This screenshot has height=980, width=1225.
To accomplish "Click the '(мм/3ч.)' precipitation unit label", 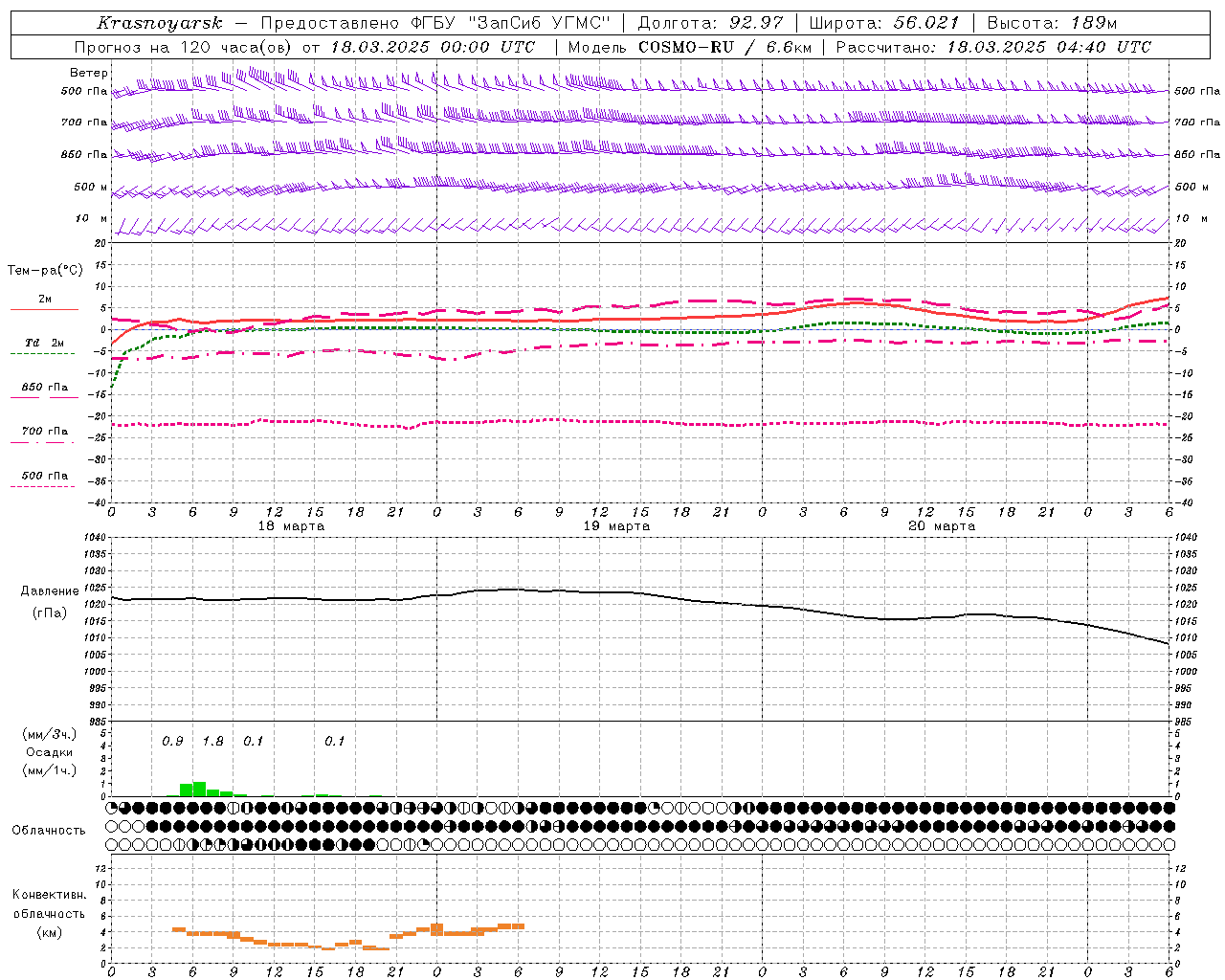I will tap(50, 734).
